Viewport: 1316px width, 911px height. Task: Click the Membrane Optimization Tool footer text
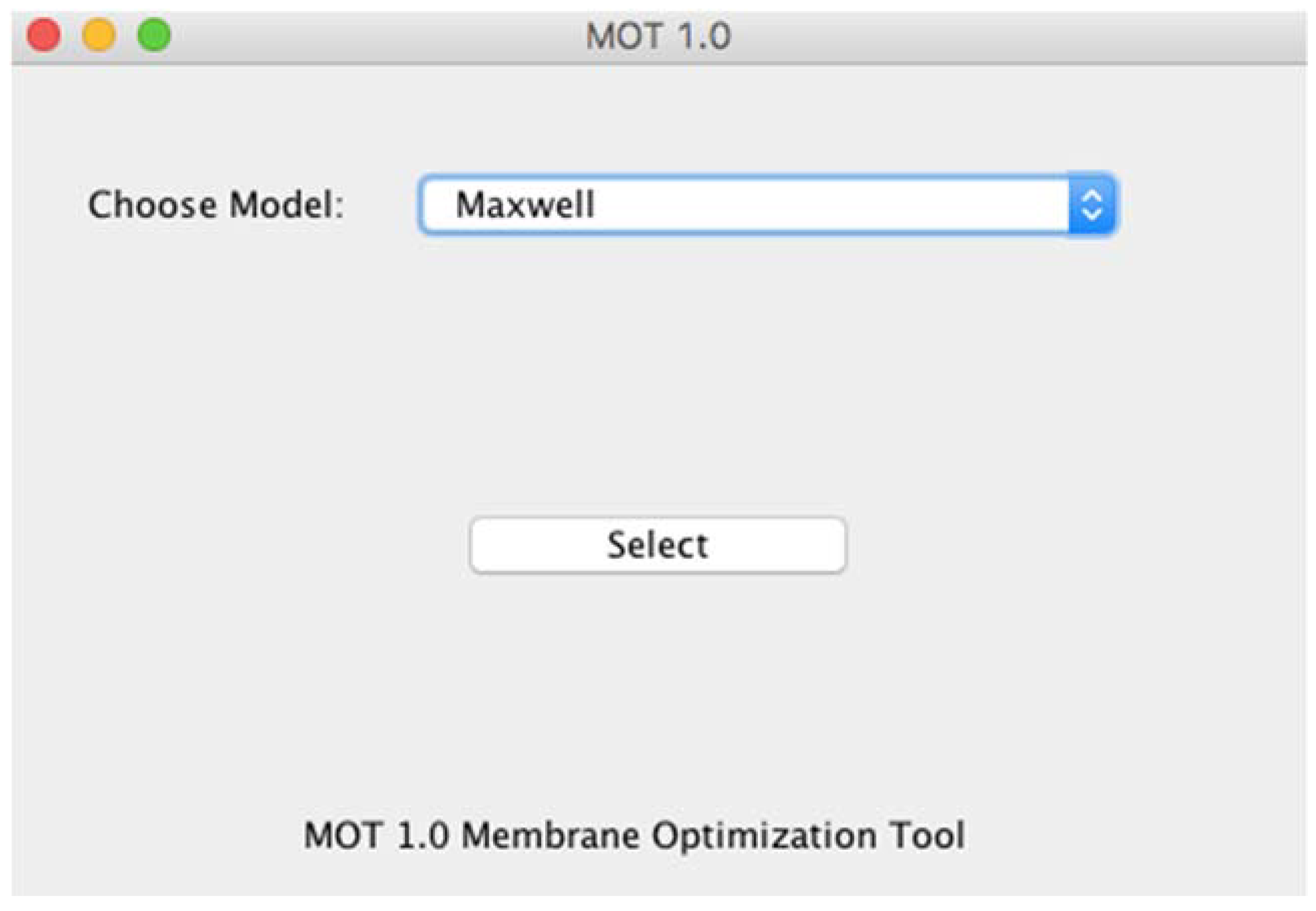[x=634, y=836]
